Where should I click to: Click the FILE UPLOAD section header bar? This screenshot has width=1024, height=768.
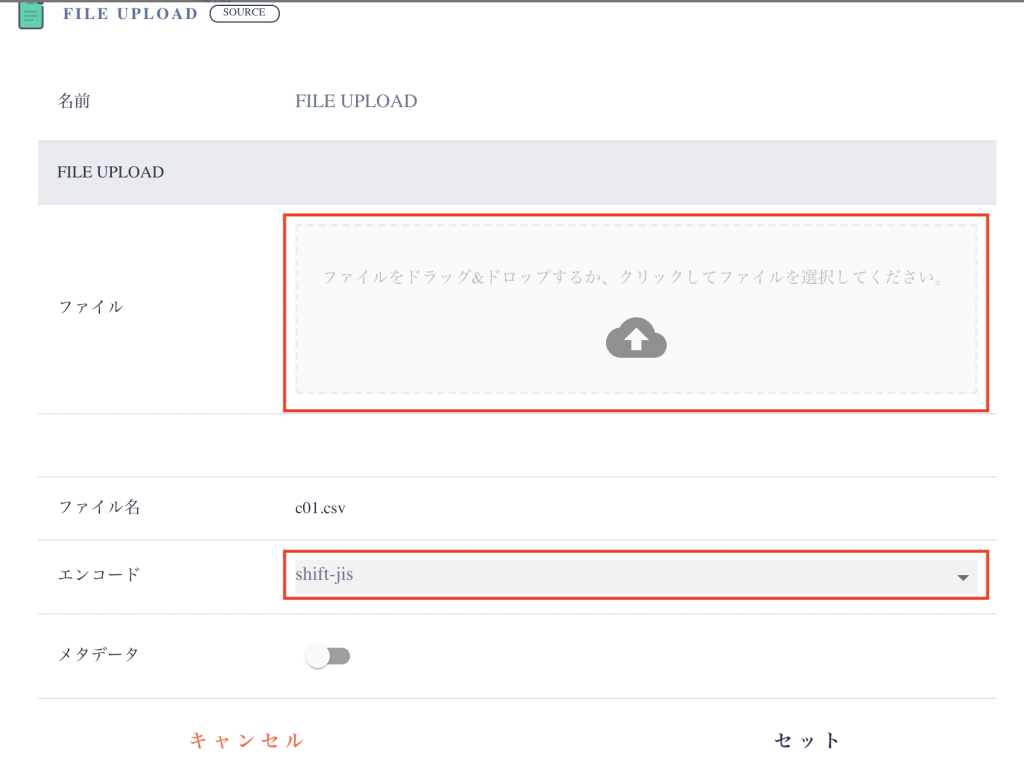[517, 172]
